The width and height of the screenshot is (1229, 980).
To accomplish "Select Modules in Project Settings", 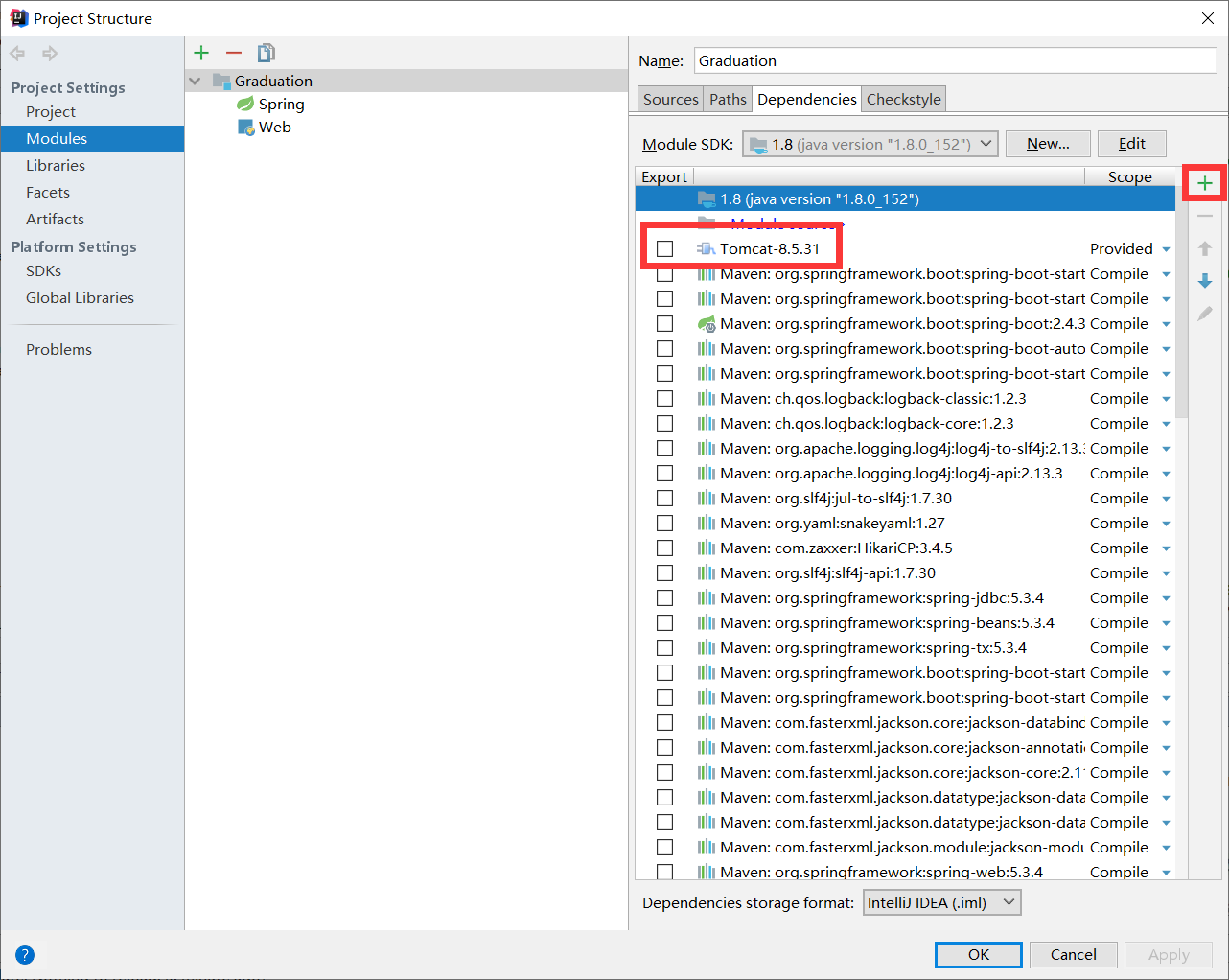I will click(x=92, y=138).
